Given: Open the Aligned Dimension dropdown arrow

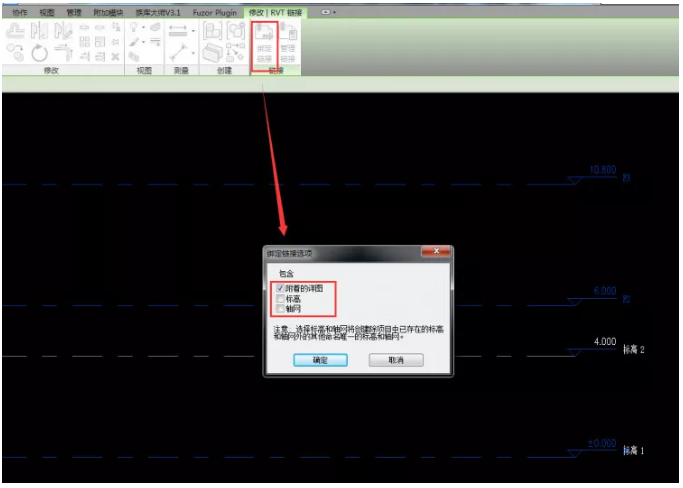Looking at the screenshot, I should click(x=193, y=30).
